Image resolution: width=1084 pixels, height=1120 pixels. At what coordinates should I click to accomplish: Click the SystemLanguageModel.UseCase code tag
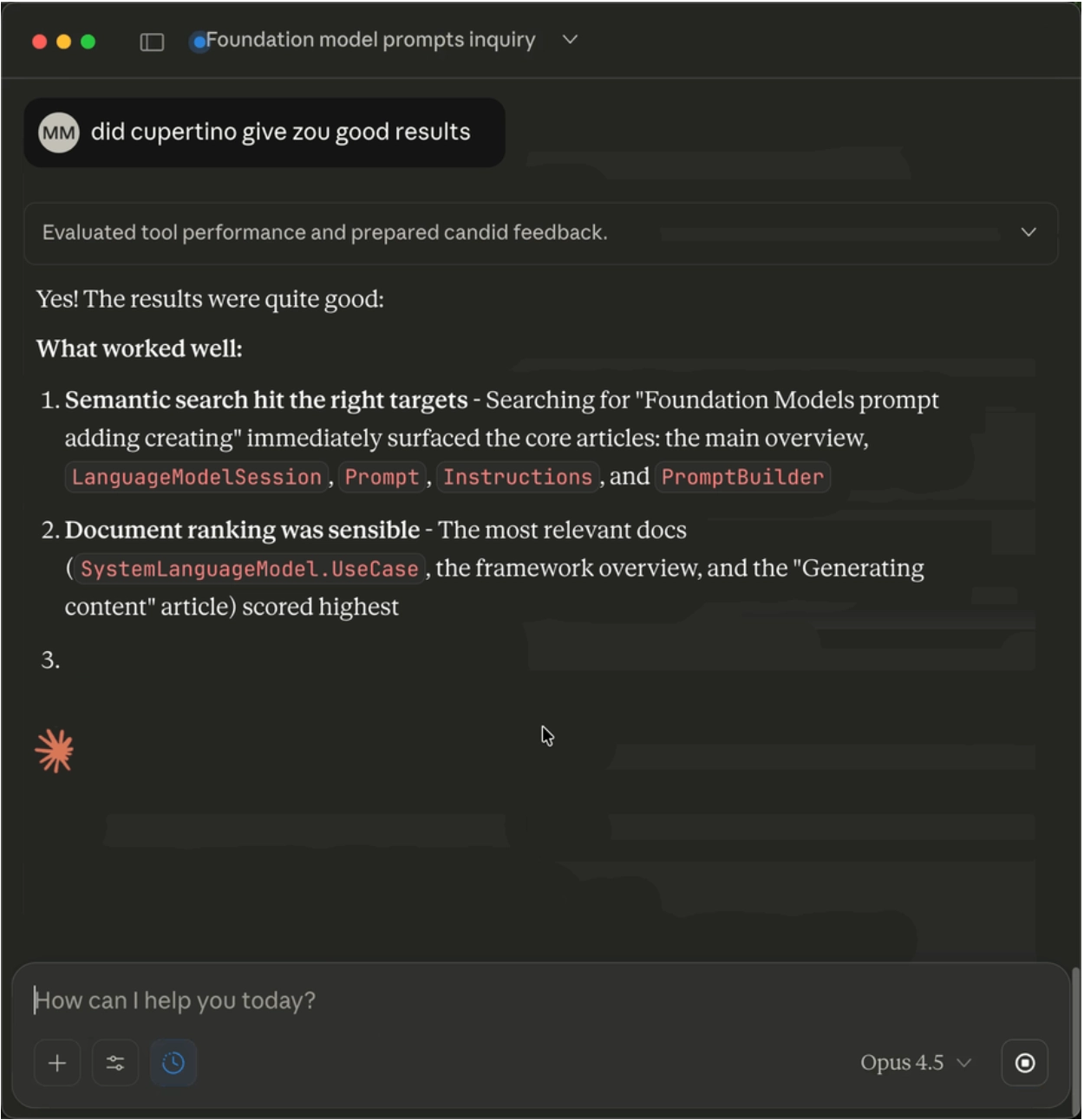249,569
